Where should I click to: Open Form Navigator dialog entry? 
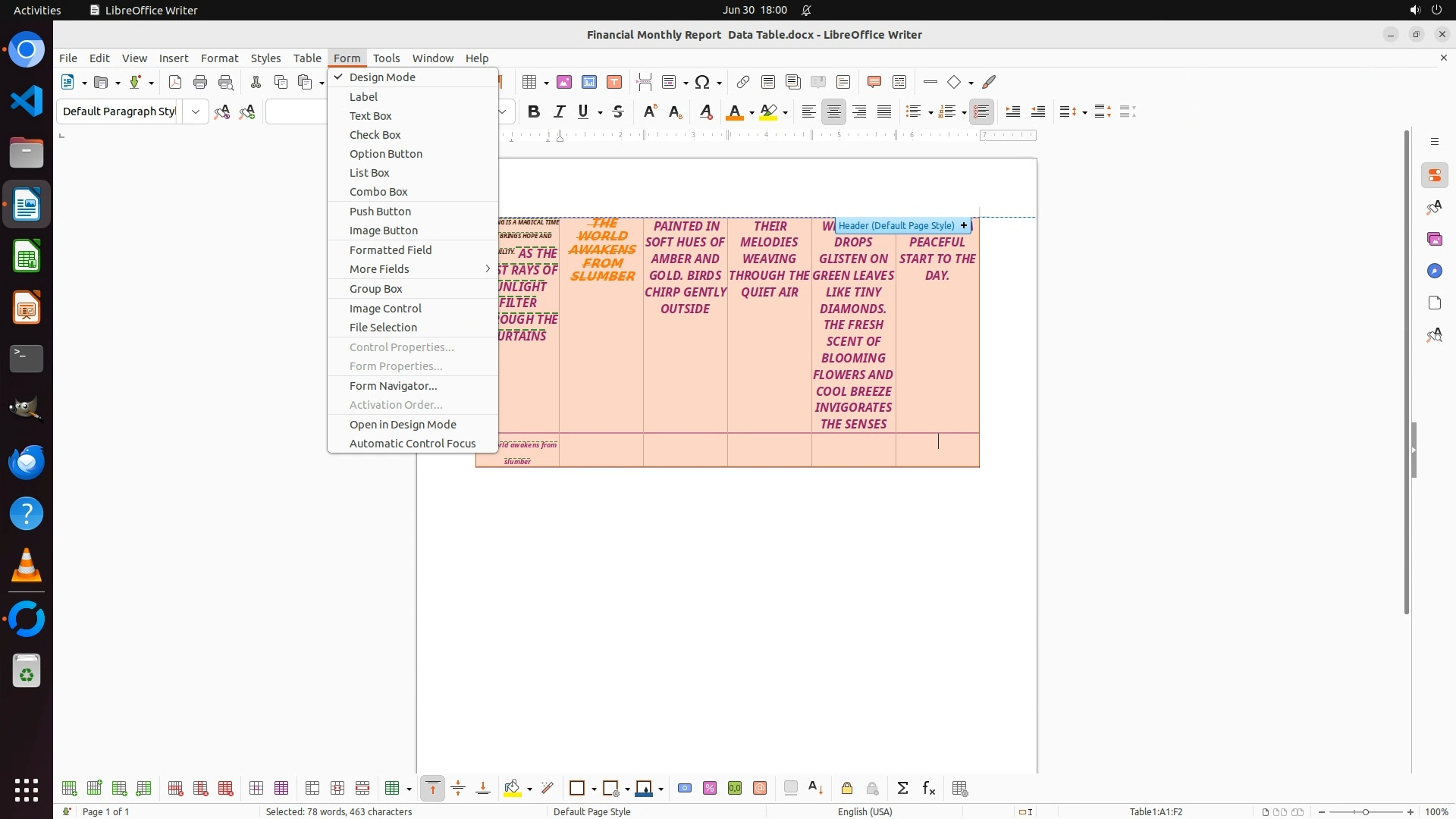coord(393,386)
